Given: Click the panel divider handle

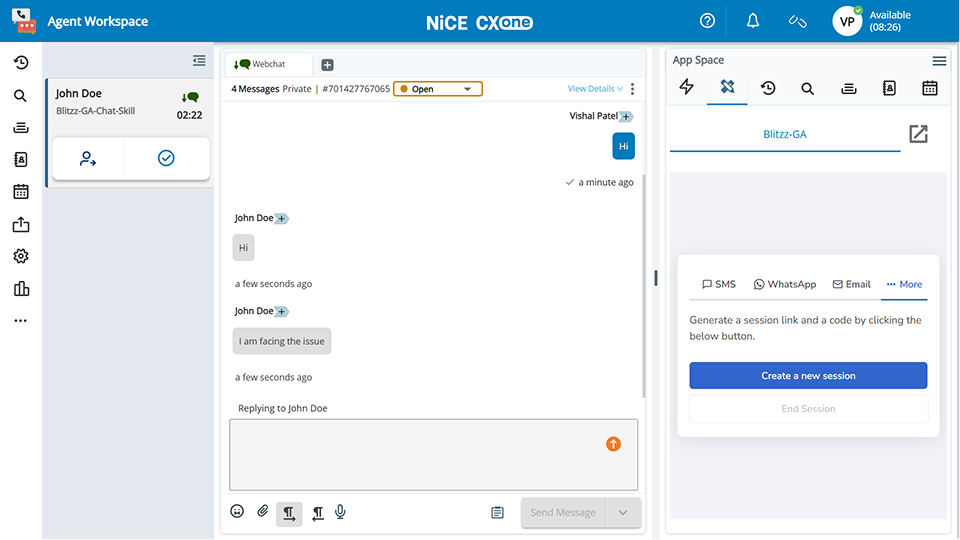Looking at the screenshot, I should coord(656,279).
